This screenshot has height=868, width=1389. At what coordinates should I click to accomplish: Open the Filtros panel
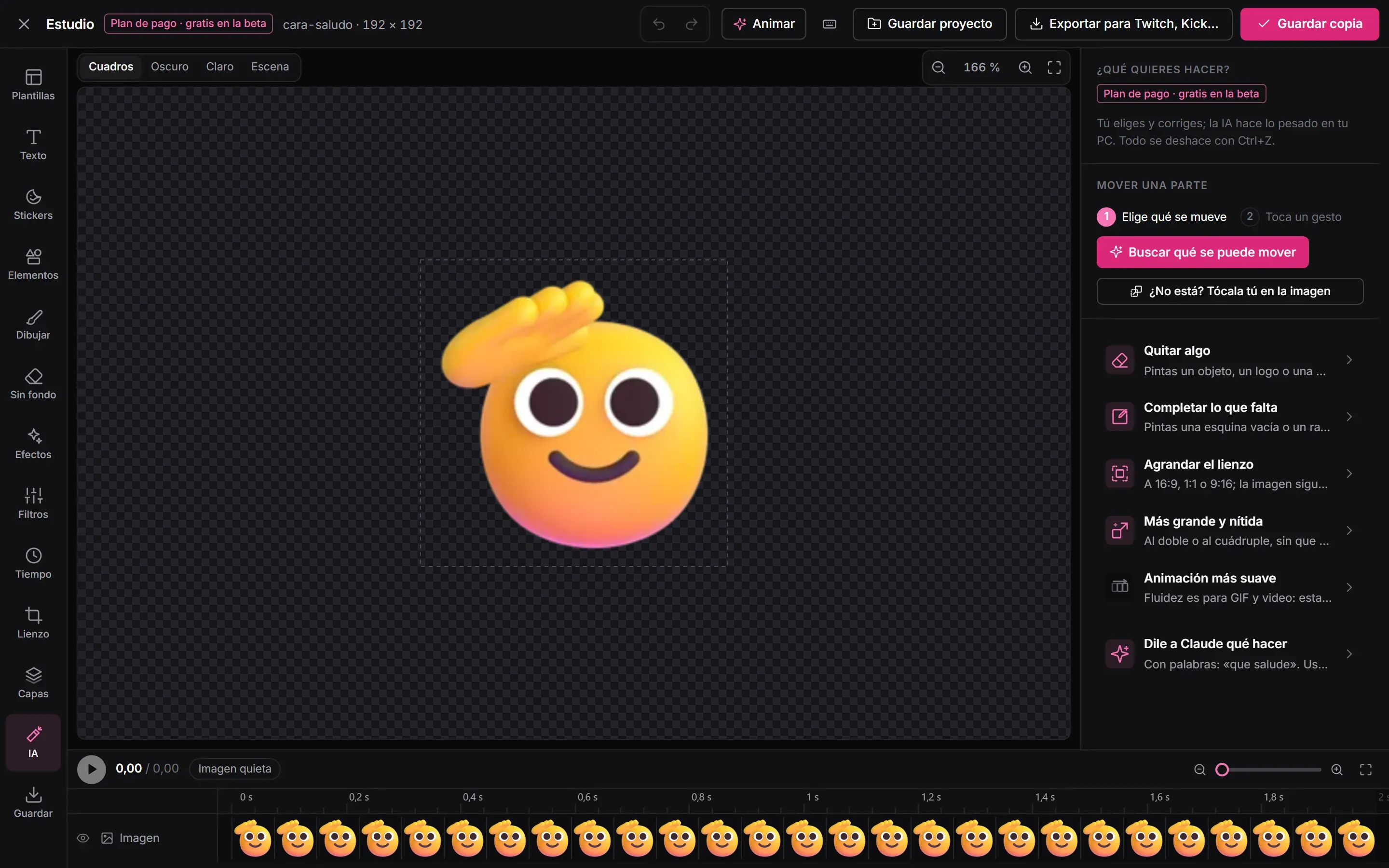tap(33, 503)
